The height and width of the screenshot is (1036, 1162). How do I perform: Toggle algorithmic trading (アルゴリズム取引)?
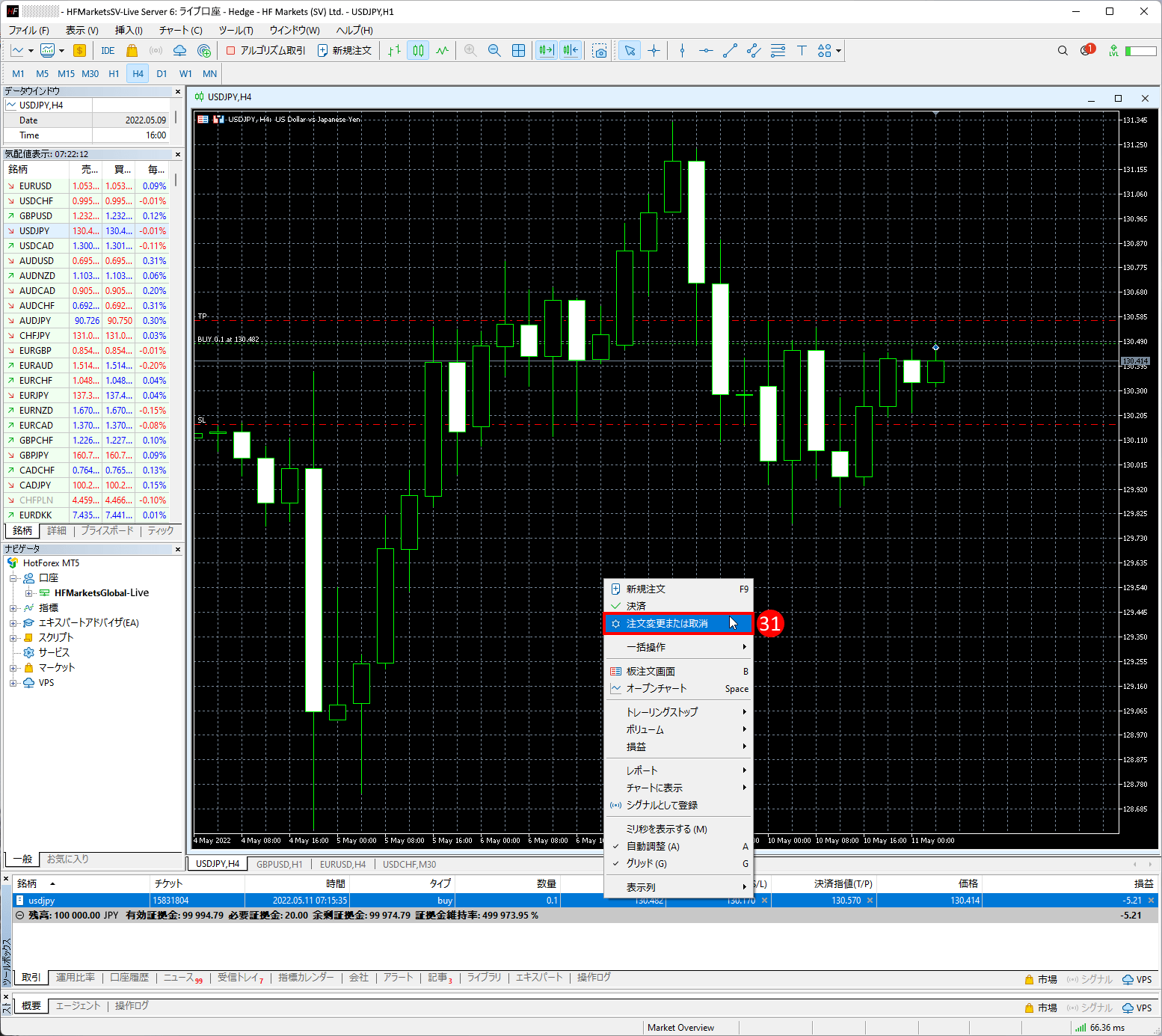265,51
